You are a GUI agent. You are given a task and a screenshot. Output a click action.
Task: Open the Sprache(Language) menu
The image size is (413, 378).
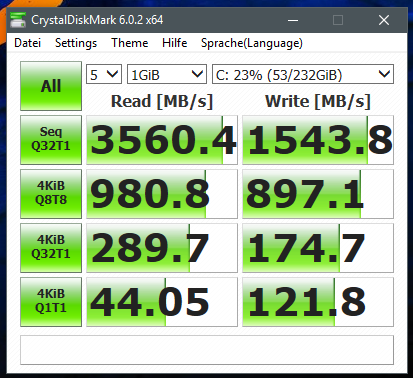pyautogui.click(x=252, y=43)
